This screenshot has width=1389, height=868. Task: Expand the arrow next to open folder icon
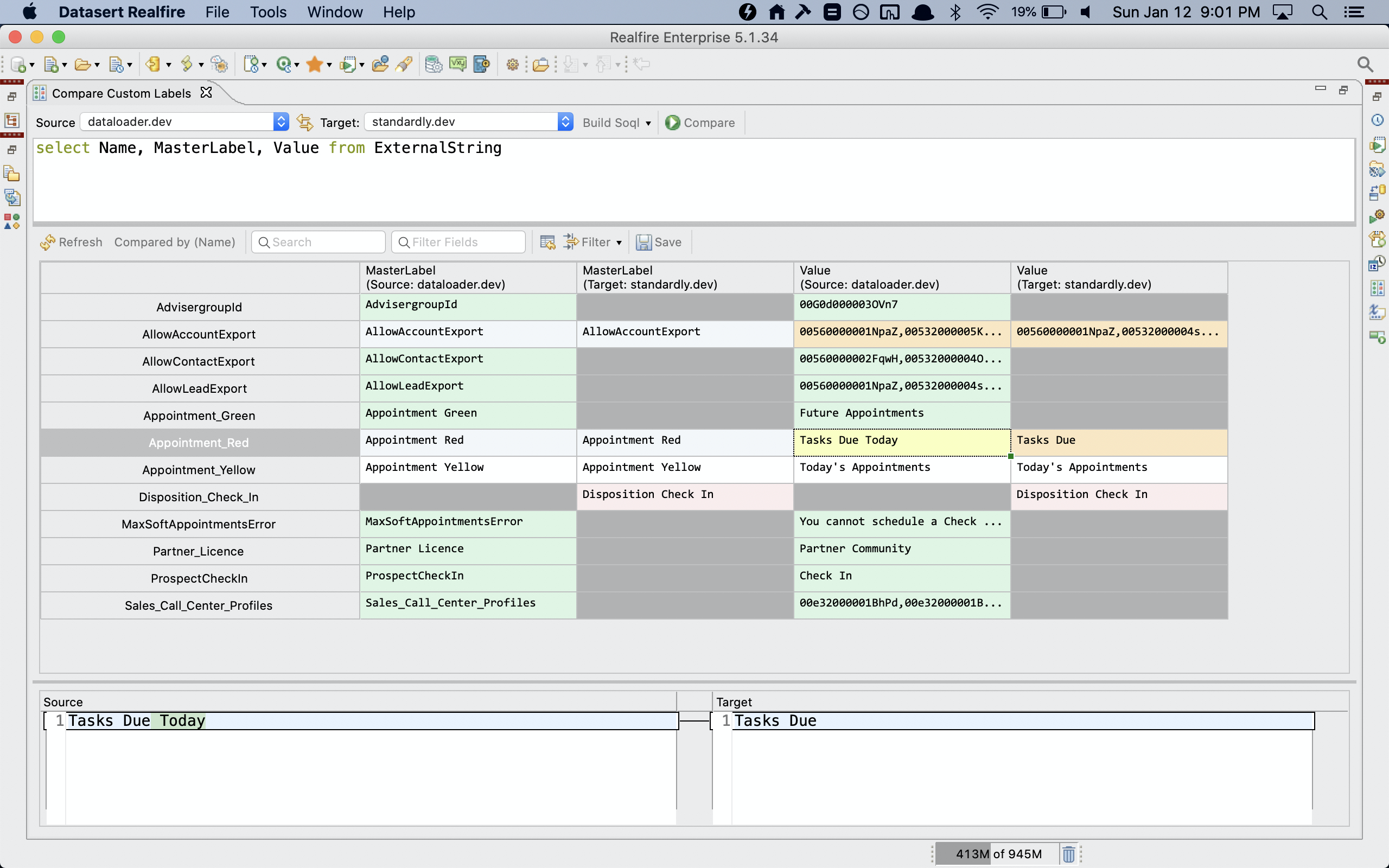[97, 65]
